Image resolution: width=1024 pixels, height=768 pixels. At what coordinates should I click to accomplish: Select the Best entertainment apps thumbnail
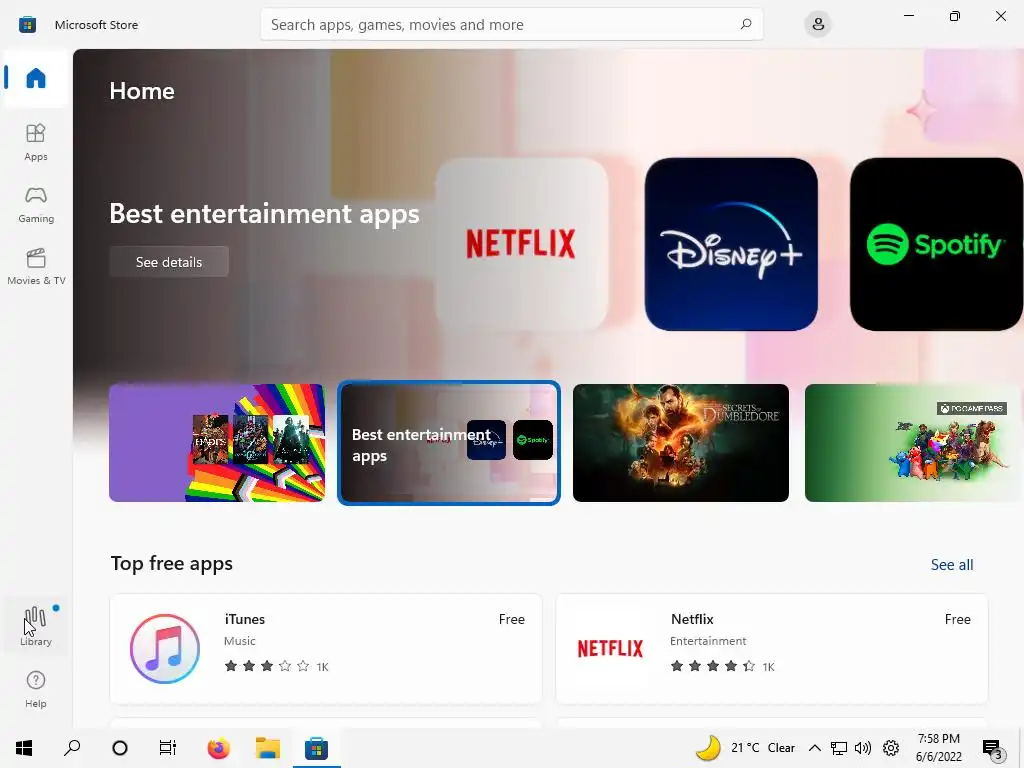coord(449,443)
